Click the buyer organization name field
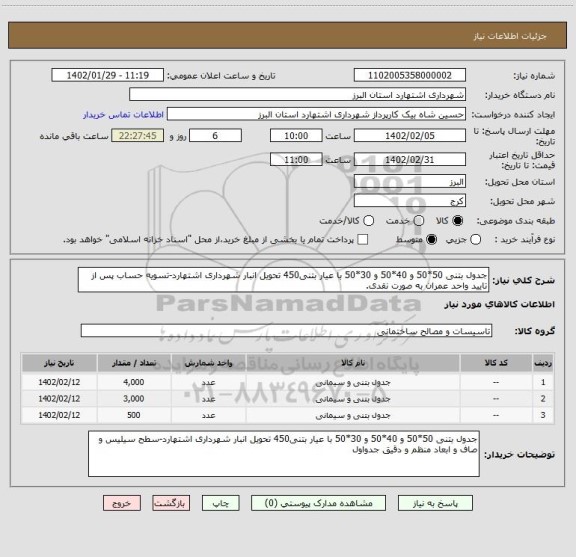The image size is (576, 557). [298, 95]
